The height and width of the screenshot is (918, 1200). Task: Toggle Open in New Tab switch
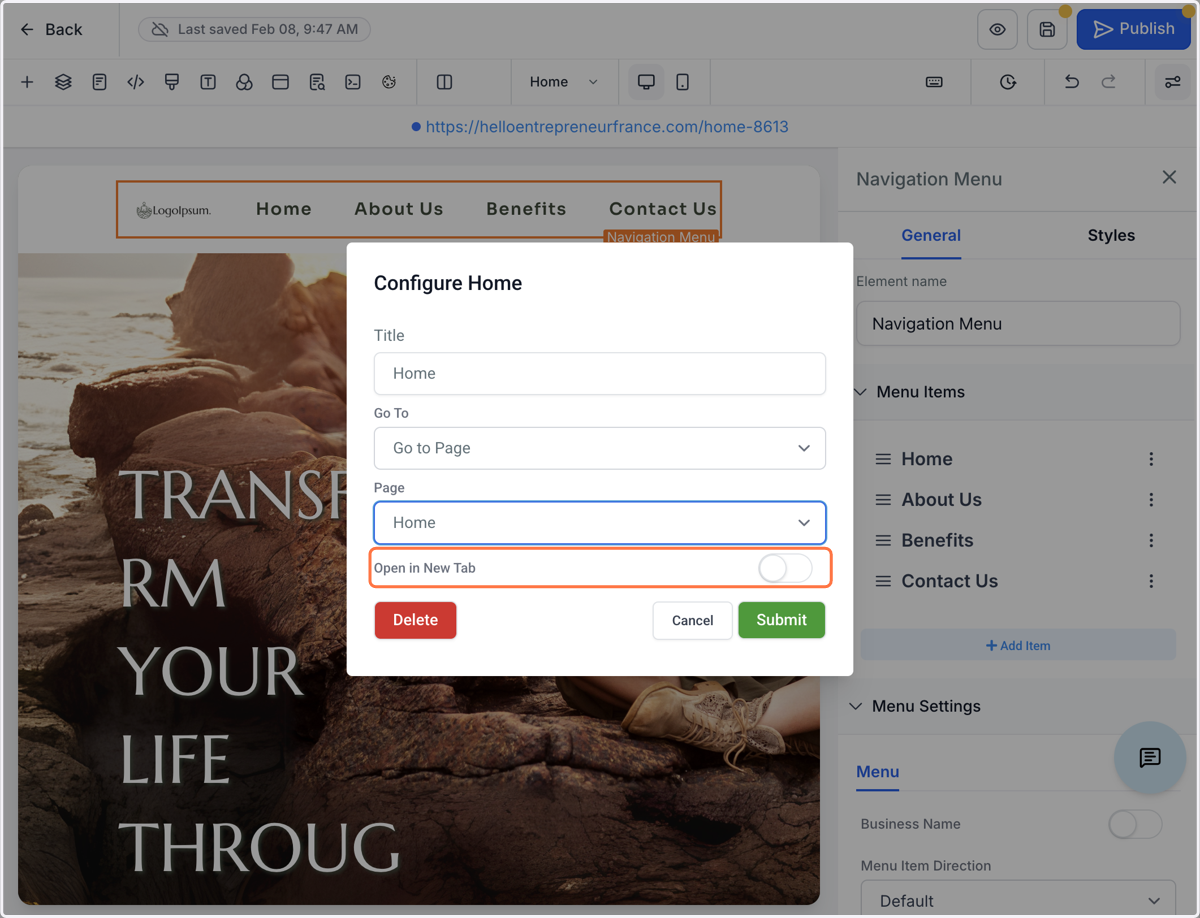(x=785, y=568)
